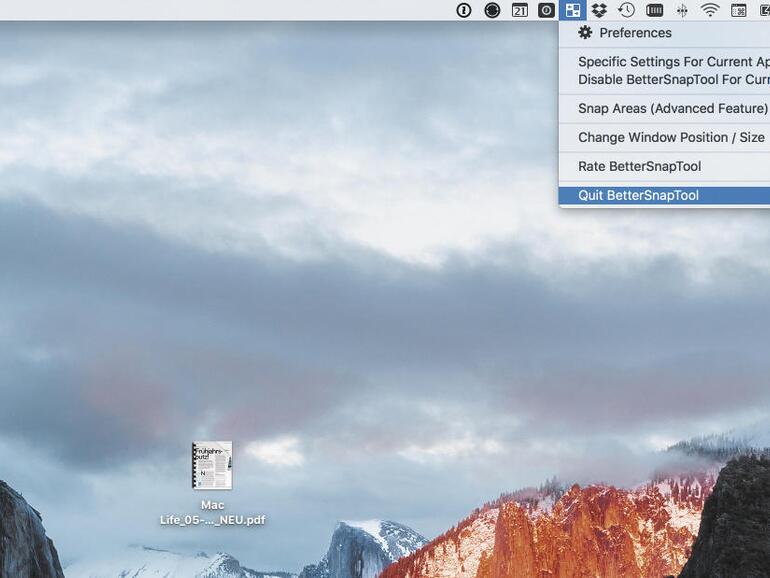Select Disable BetterSnapTool For Current App
Screen dimensions: 770x578
tap(664, 80)
